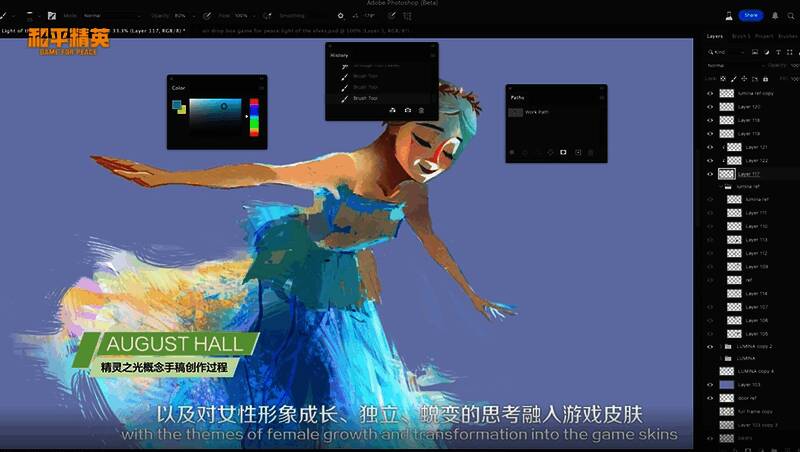Screen dimensions: 800x452
Task: Switch to the Brushes panel tab
Action: 787,36
